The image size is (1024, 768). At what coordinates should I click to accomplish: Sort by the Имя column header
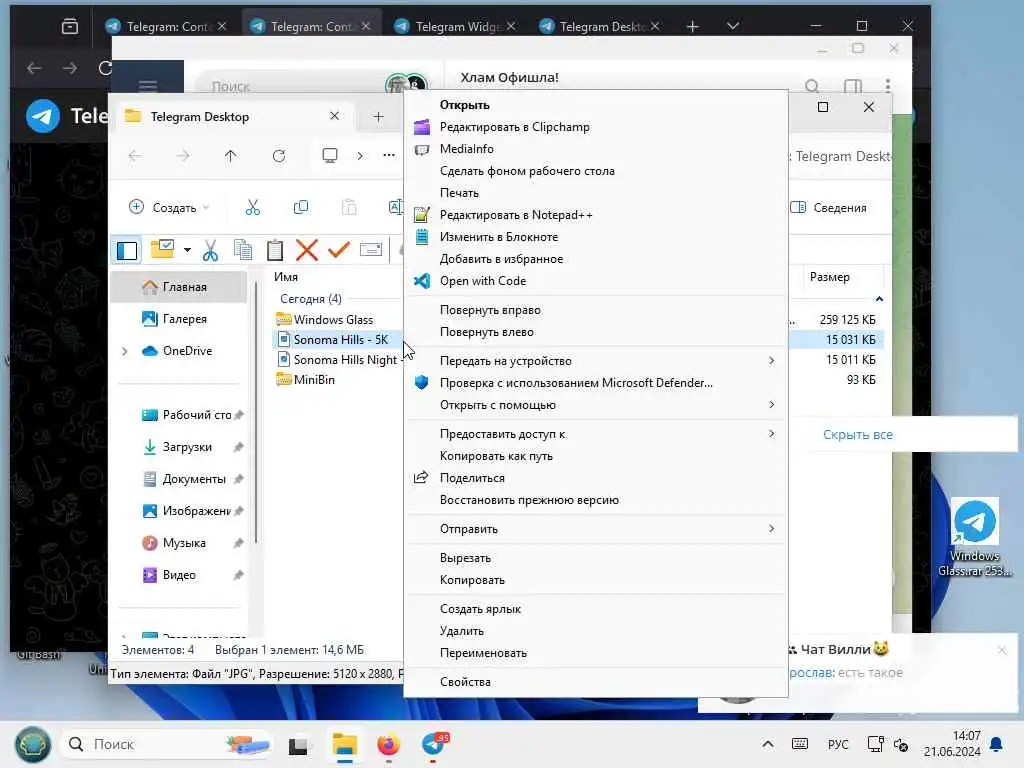click(286, 277)
